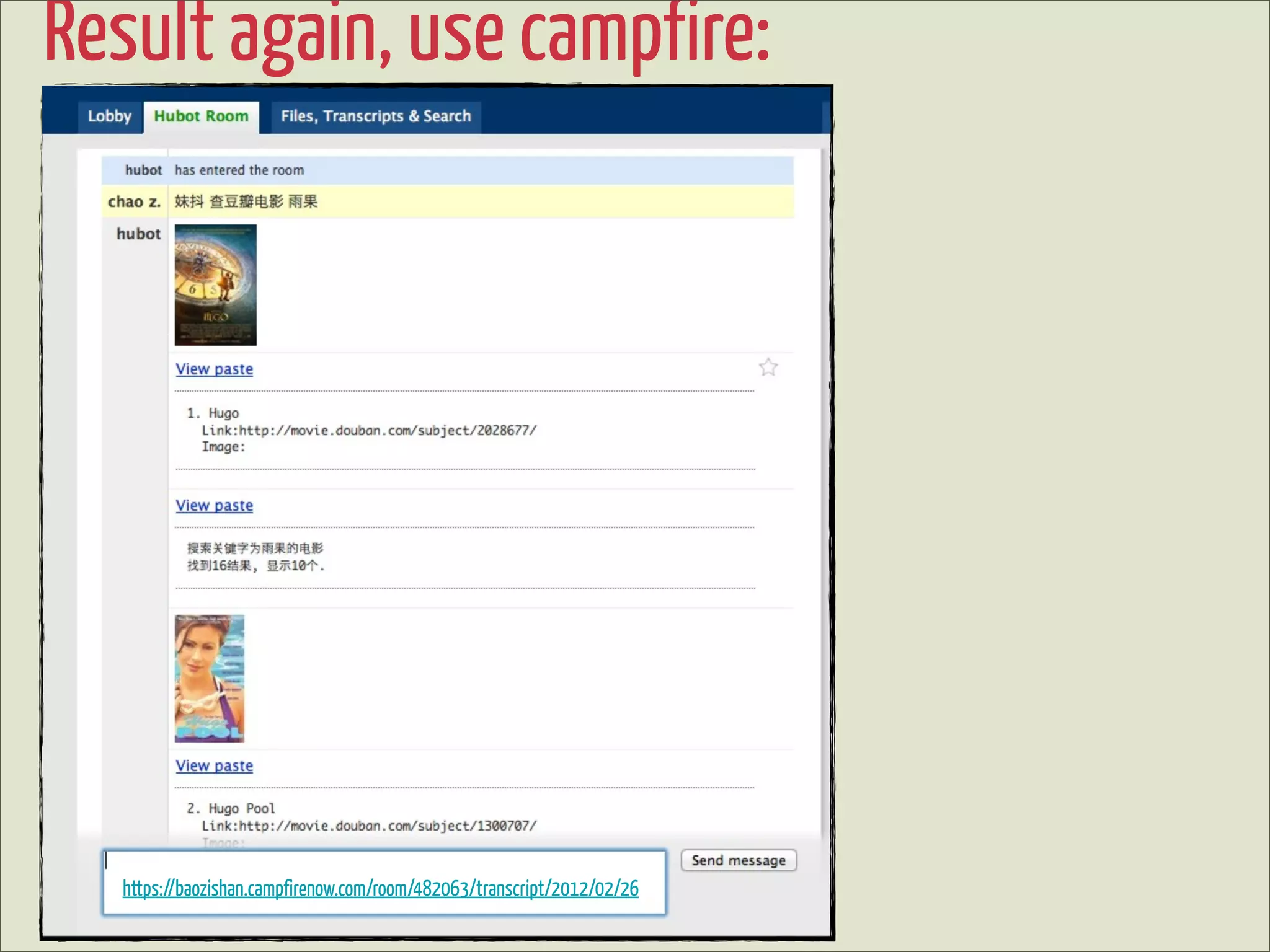This screenshot has height=952, width=1270.
Task: Click the Send message button
Action: [x=738, y=860]
